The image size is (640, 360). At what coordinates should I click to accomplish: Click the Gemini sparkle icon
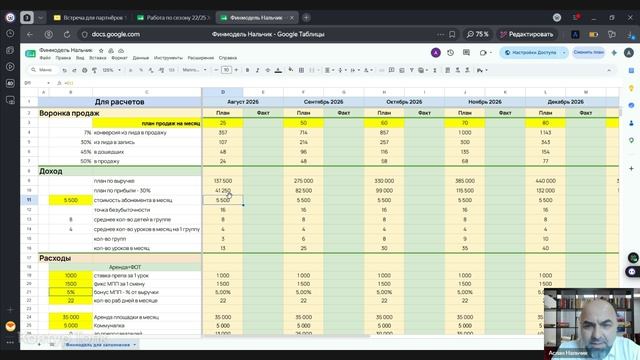point(614,53)
